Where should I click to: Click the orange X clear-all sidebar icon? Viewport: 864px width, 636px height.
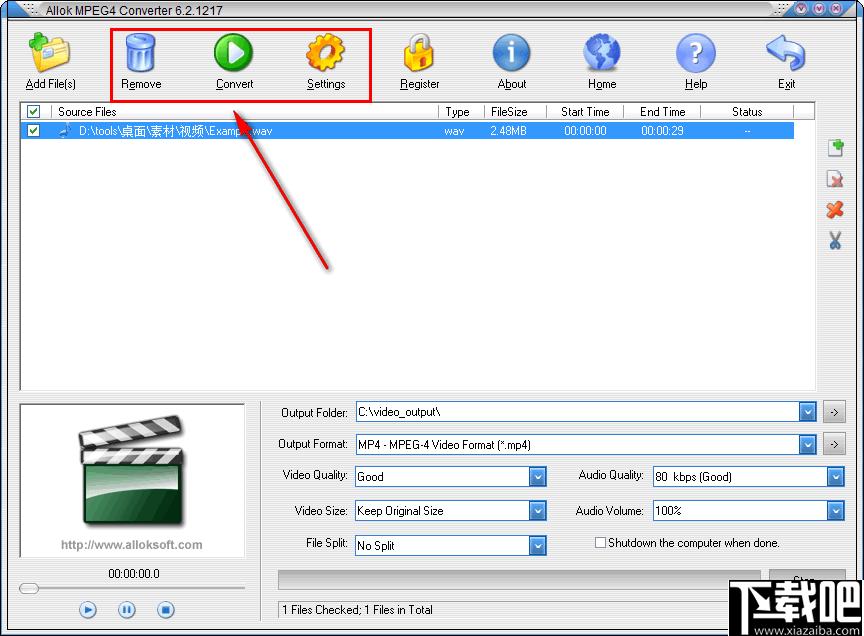(x=835, y=209)
